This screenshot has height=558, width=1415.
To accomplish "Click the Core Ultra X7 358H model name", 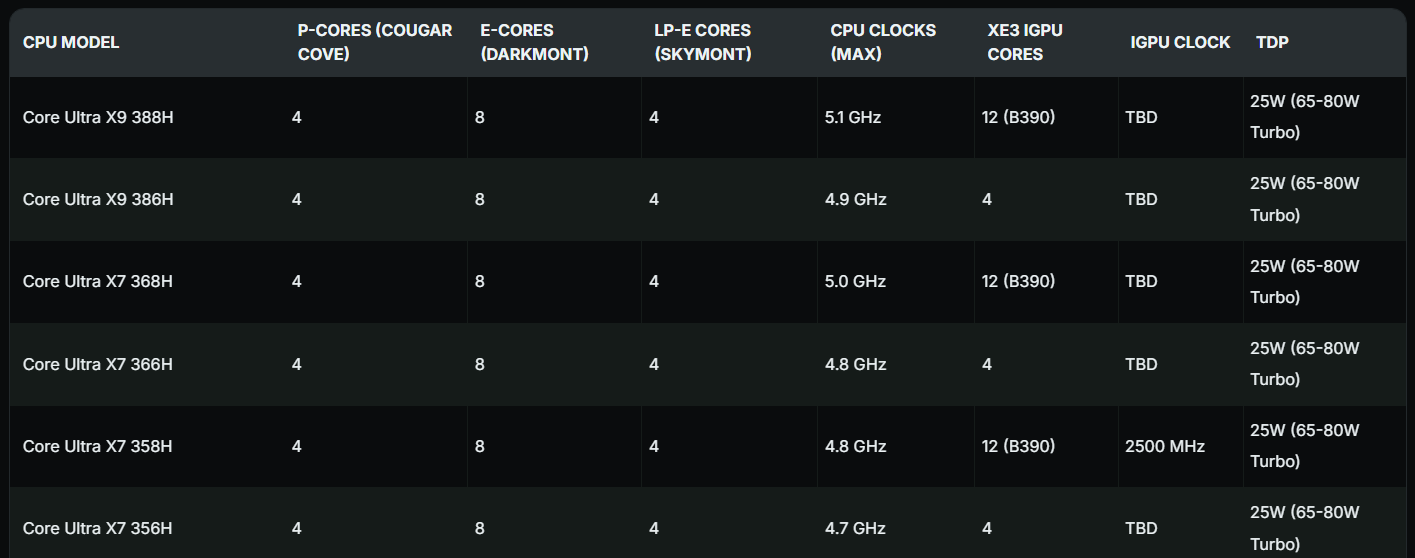I will [x=98, y=446].
